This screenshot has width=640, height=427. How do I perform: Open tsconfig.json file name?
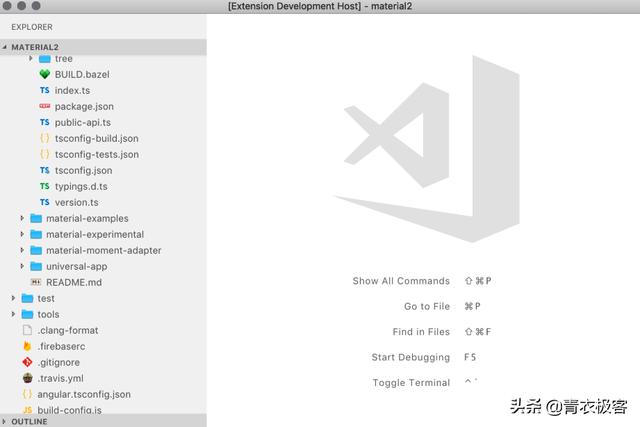(x=83, y=170)
